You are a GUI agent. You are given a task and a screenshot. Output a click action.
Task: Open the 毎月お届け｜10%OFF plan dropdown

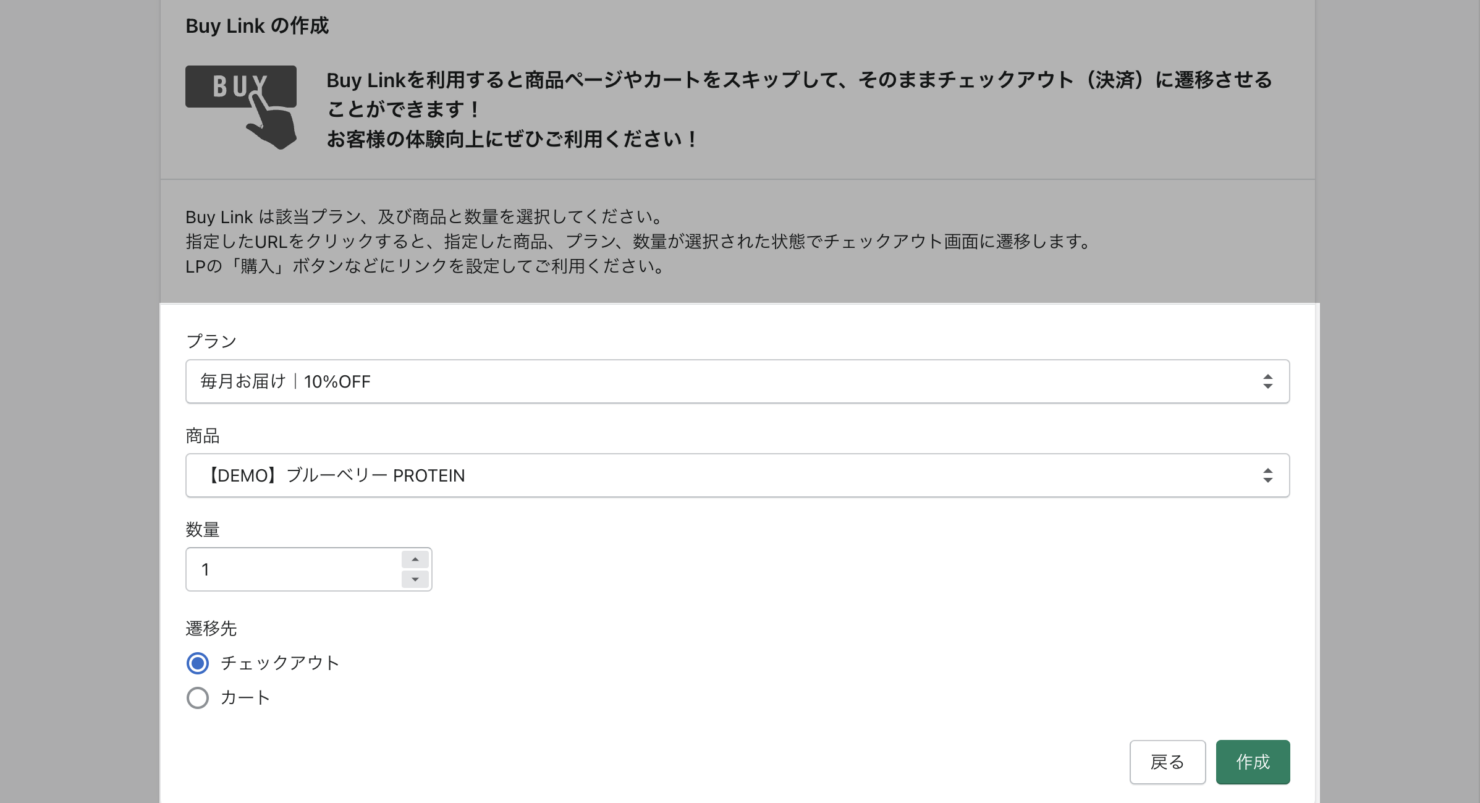click(x=737, y=381)
